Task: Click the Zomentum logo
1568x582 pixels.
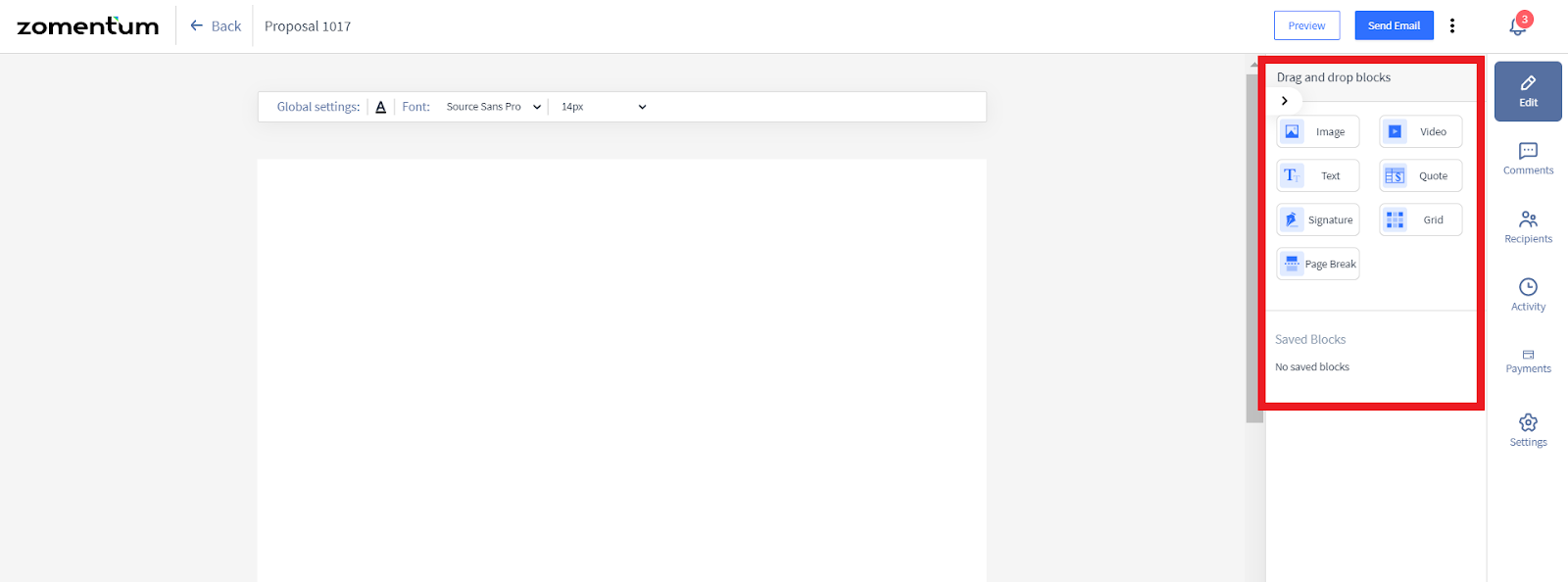Action: (88, 26)
